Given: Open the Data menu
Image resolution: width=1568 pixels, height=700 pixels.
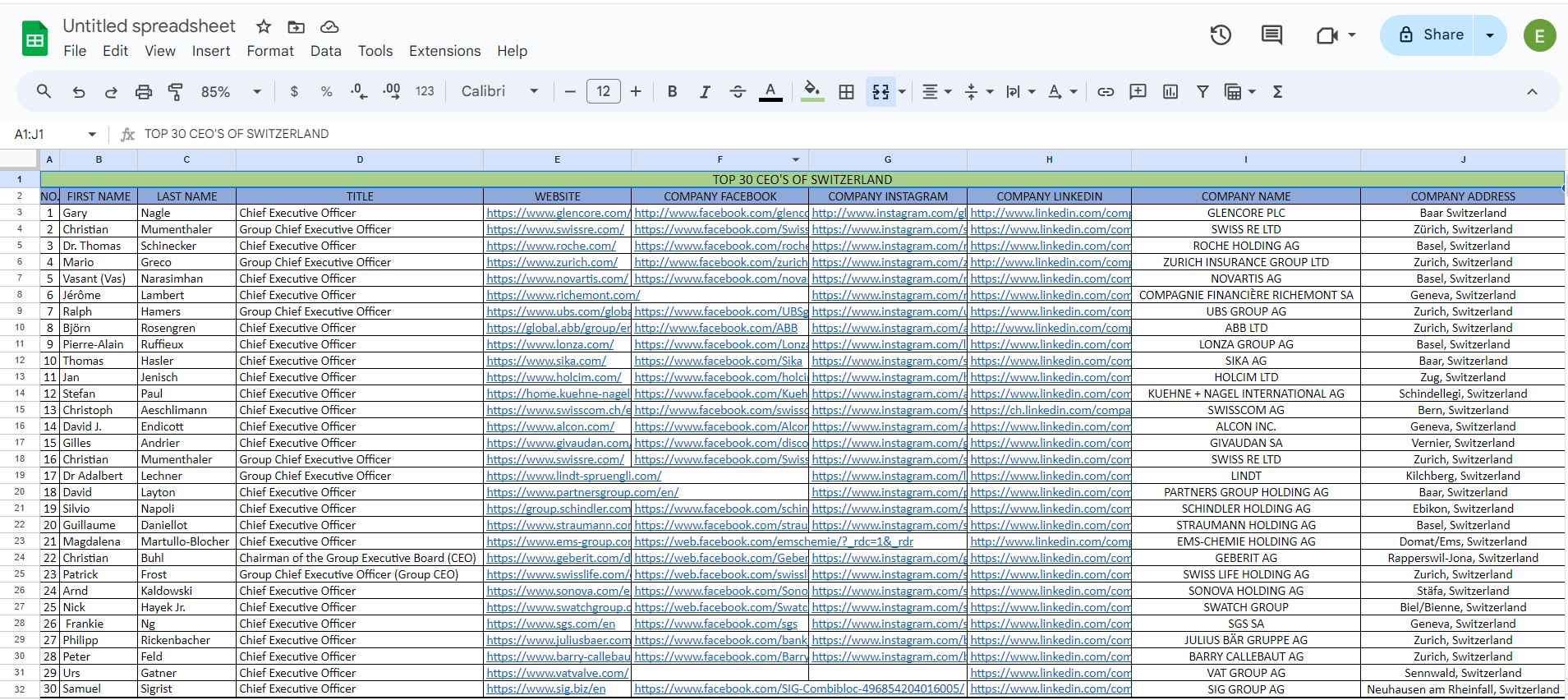Looking at the screenshot, I should (x=325, y=51).
